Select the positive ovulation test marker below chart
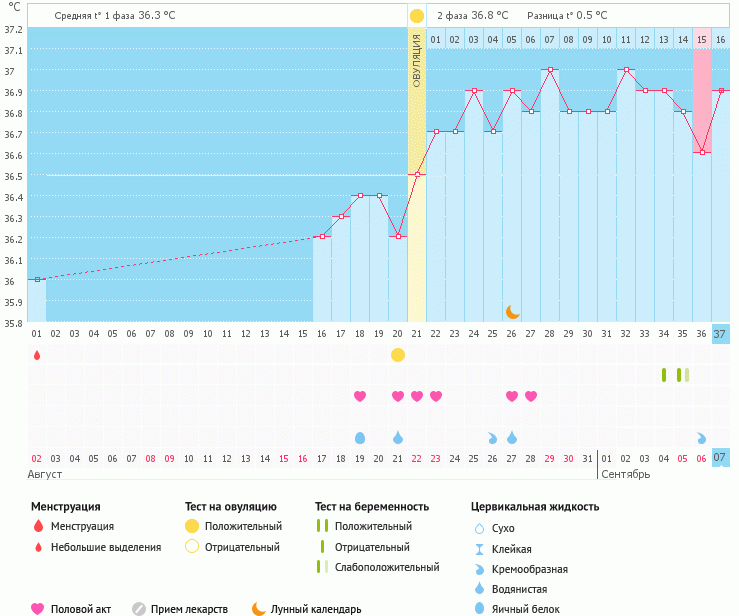This screenshot has width=739, height=616. click(398, 355)
